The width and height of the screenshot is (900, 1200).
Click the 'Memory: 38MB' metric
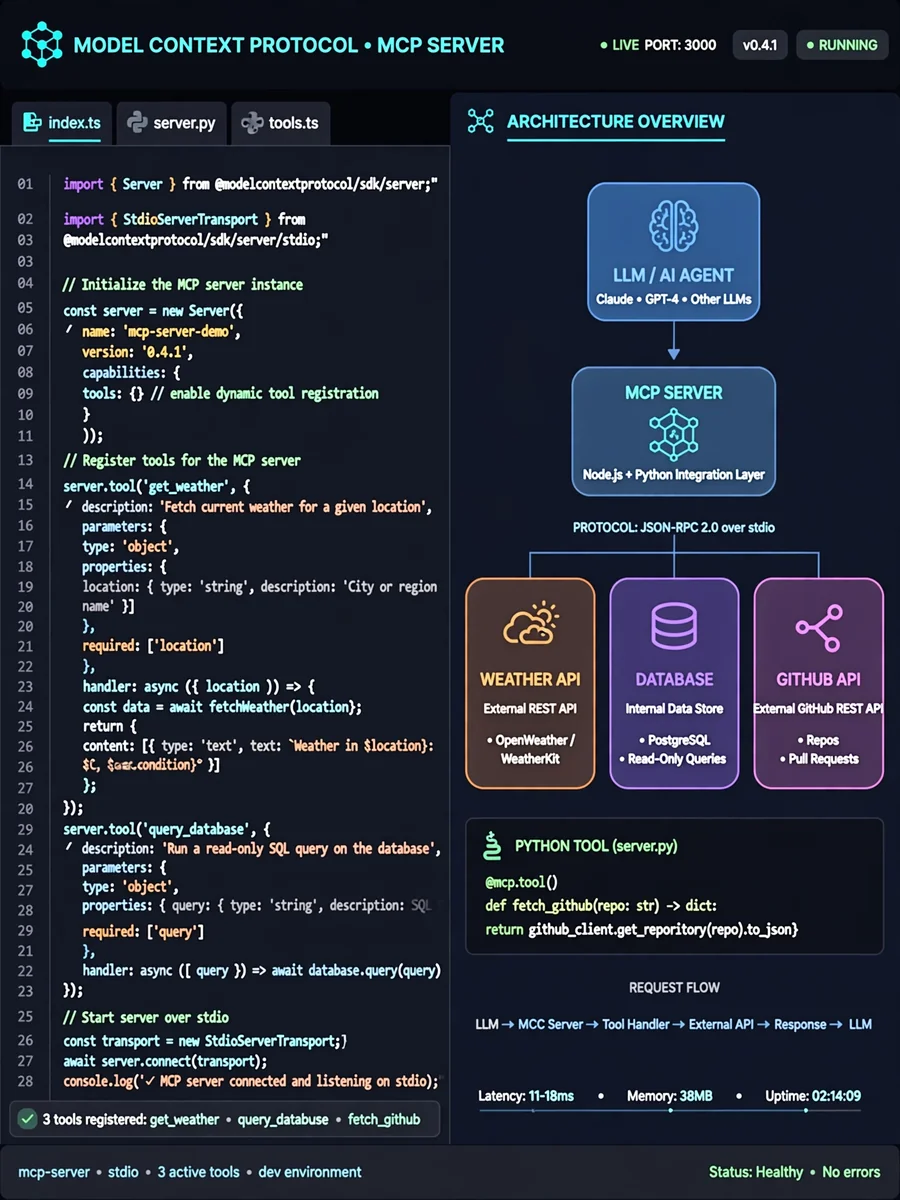pyautogui.click(x=670, y=1096)
